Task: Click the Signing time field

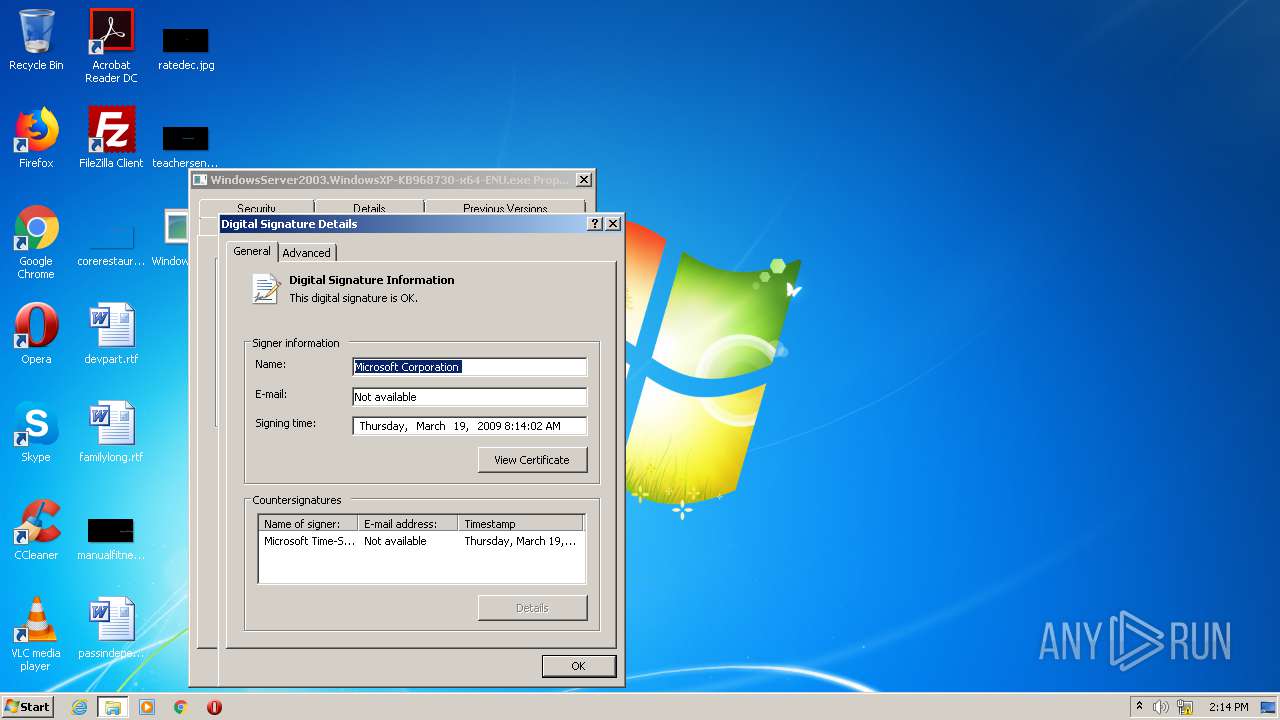Action: tap(469, 426)
